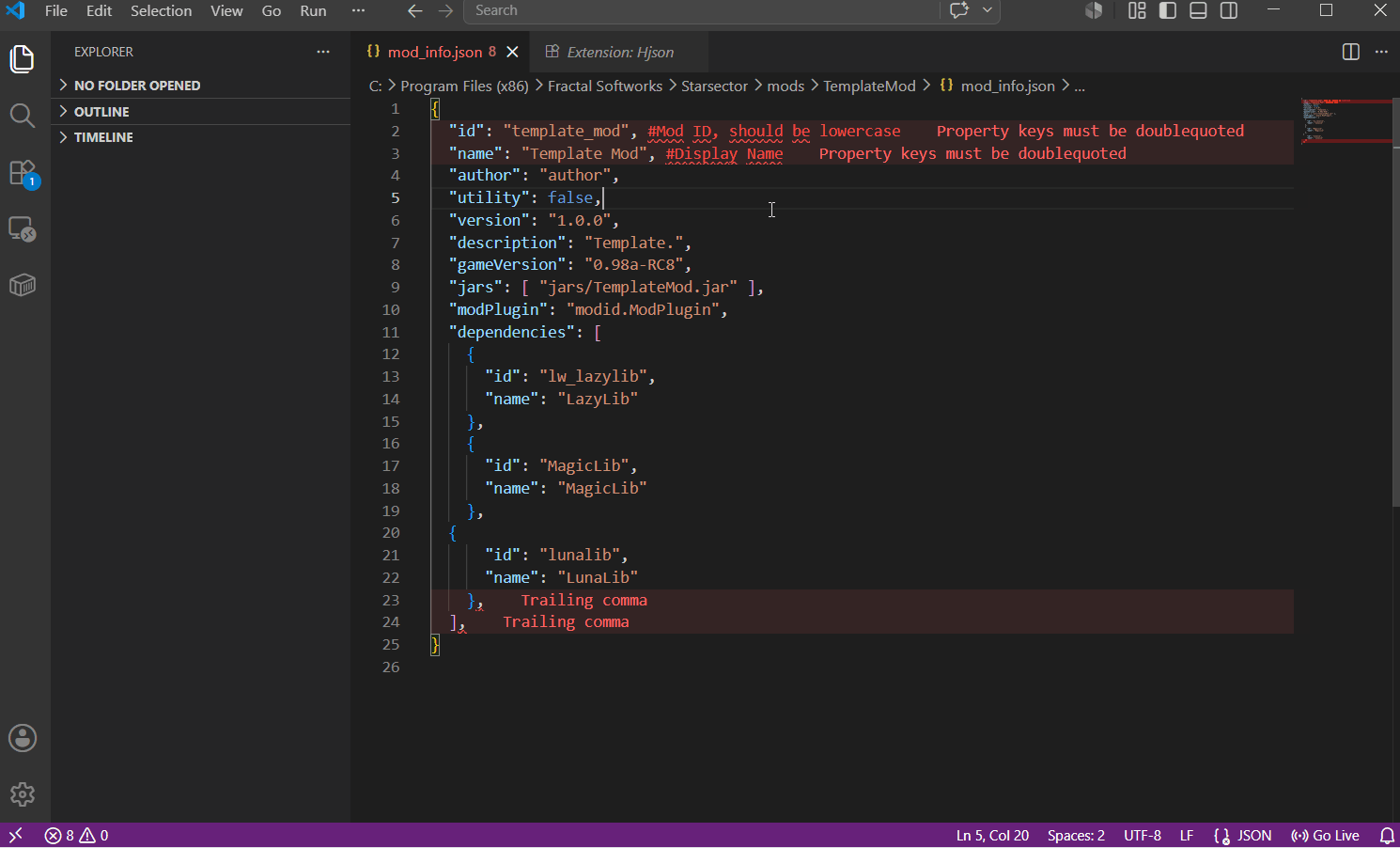Show more menus via title bar ellipsis
This screenshot has width=1400, height=848.
[x=358, y=10]
